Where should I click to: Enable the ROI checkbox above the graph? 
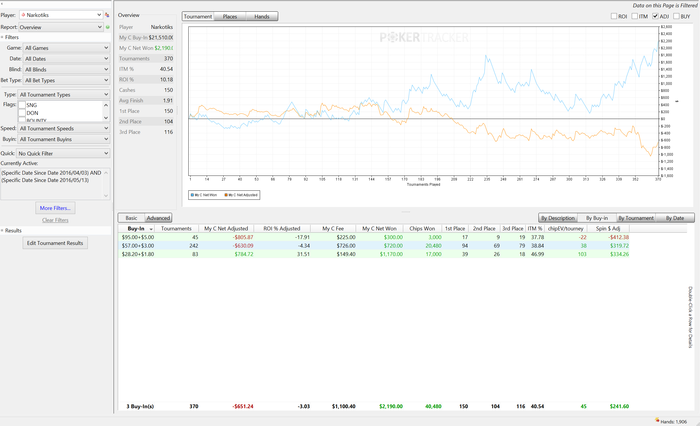coord(614,16)
